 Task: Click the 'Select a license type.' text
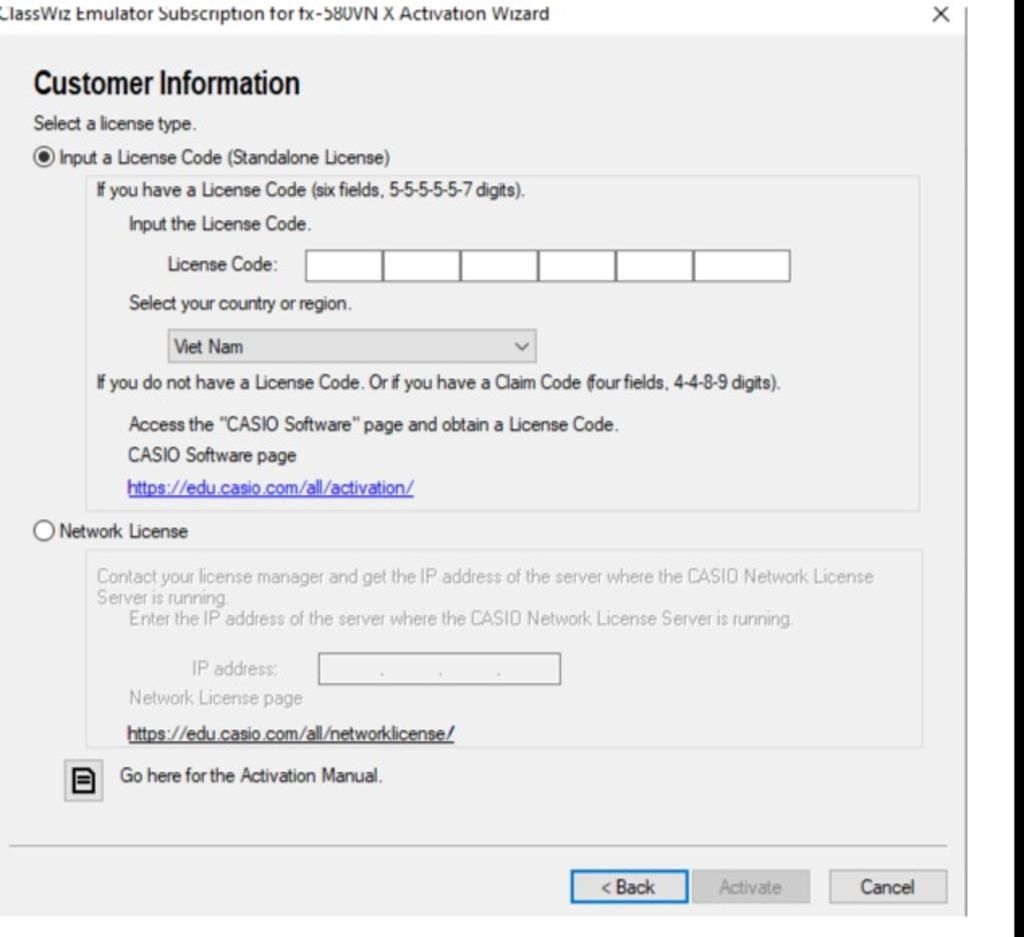tap(115, 123)
